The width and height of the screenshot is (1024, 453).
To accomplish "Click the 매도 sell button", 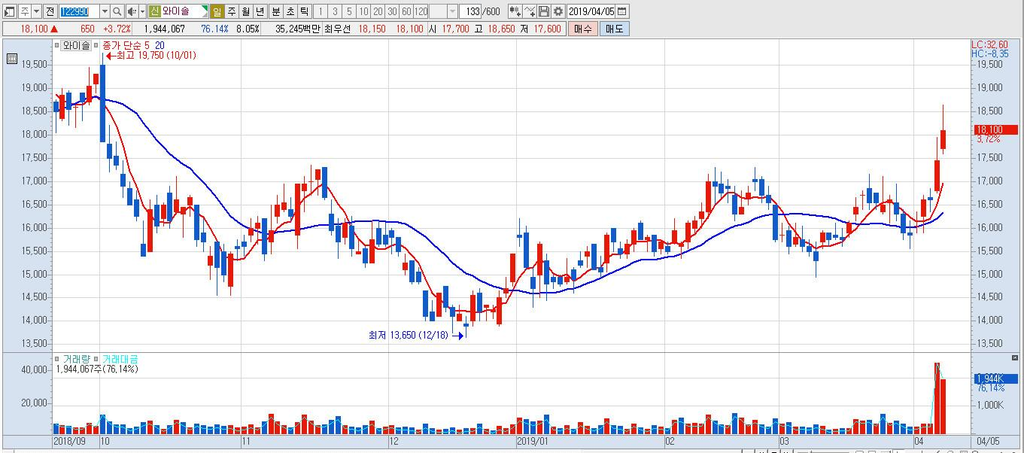I will (614, 29).
